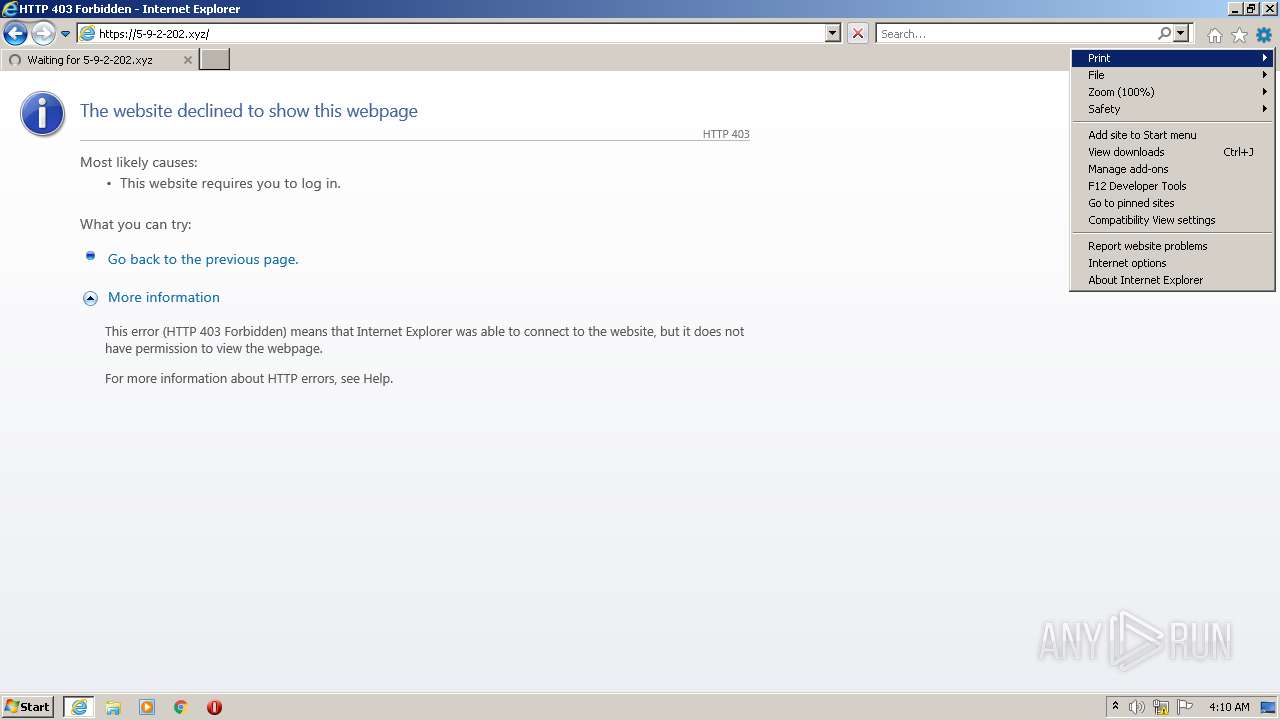The height and width of the screenshot is (720, 1280).
Task: Choose 'Report website problems'
Action: 1172,246
